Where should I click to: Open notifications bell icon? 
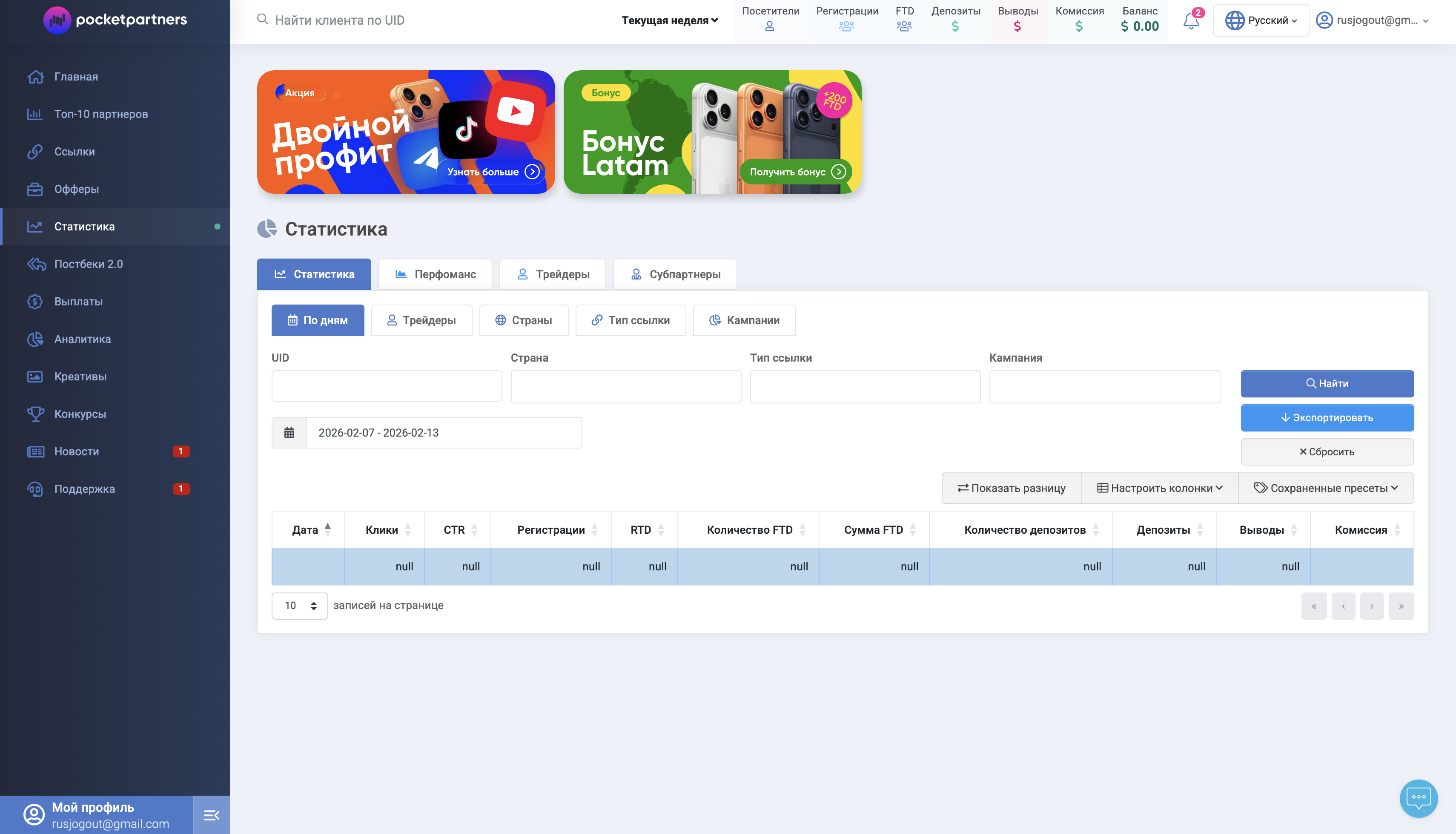pos(1191,21)
